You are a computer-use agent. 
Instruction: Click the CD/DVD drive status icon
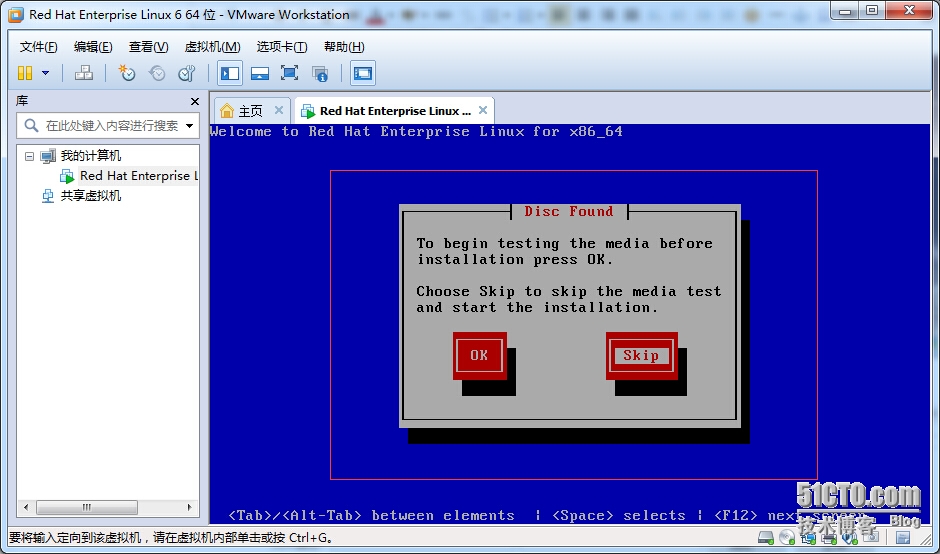[x=787, y=537]
